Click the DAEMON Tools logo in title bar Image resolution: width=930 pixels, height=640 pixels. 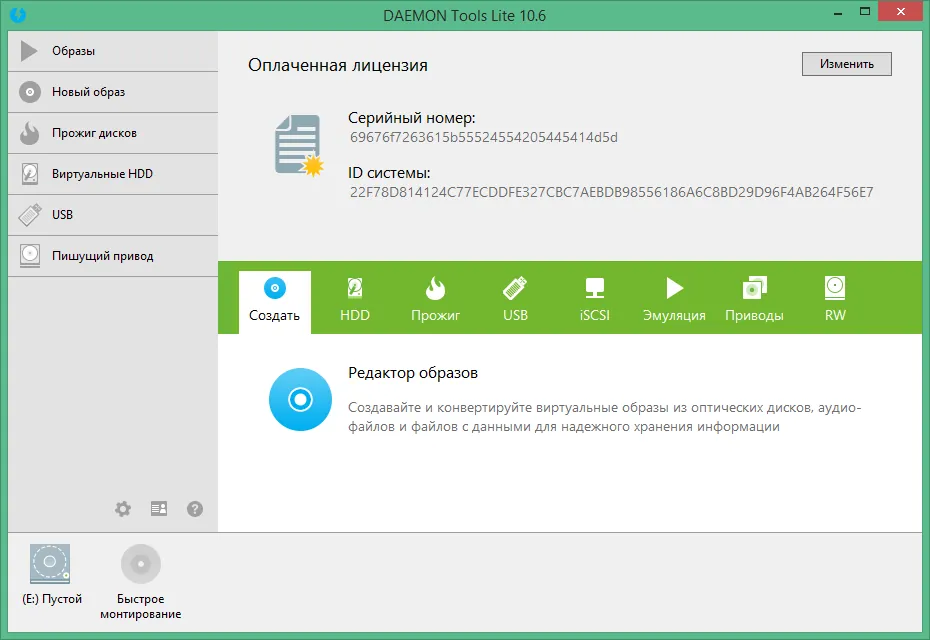[x=18, y=14]
